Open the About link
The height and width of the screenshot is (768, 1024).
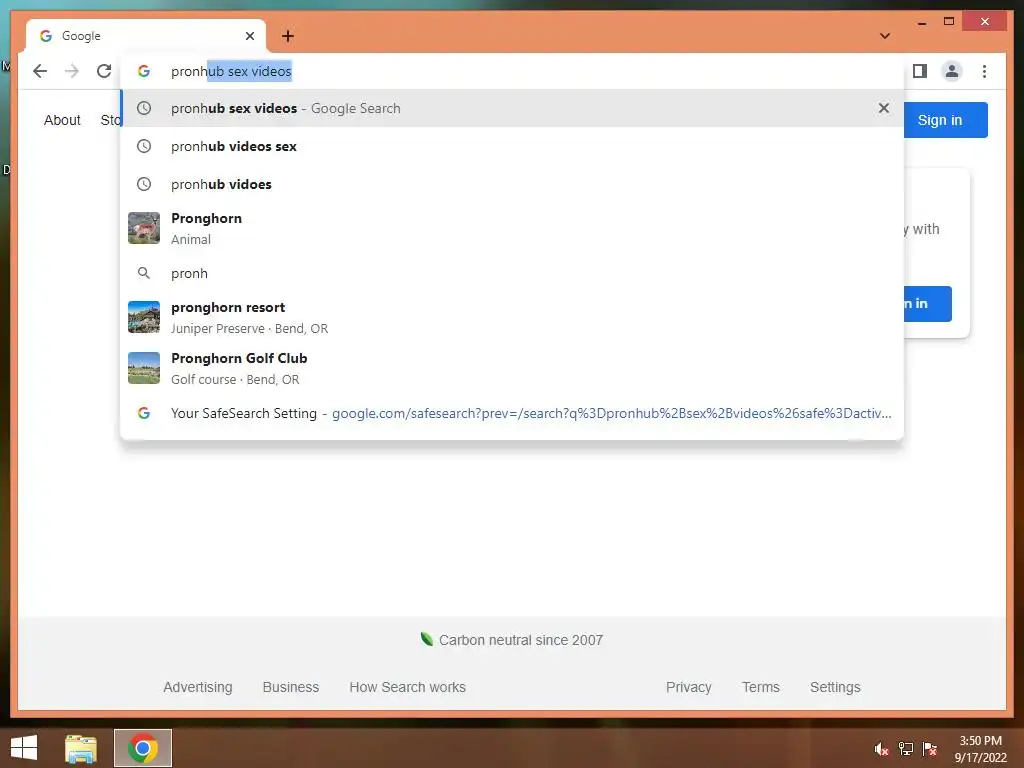(62, 120)
